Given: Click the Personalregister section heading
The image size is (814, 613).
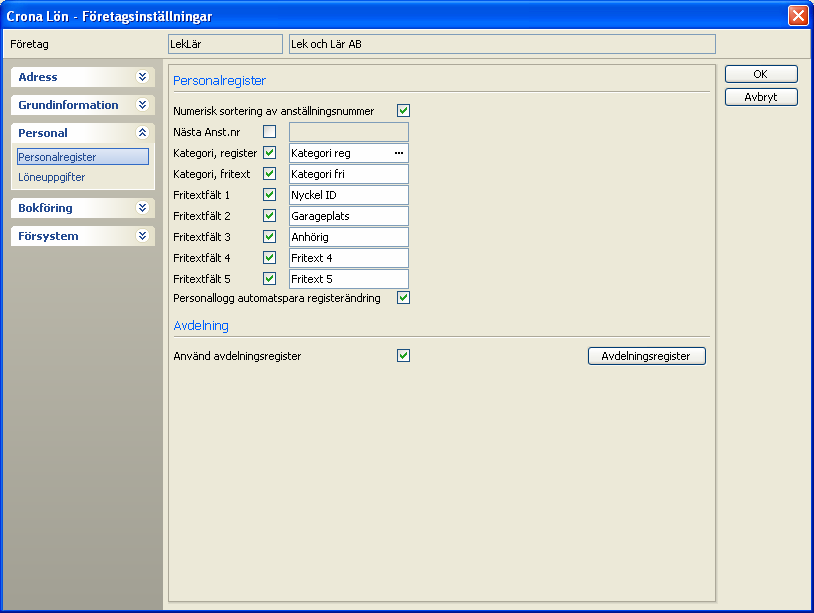Looking at the screenshot, I should [x=219, y=80].
